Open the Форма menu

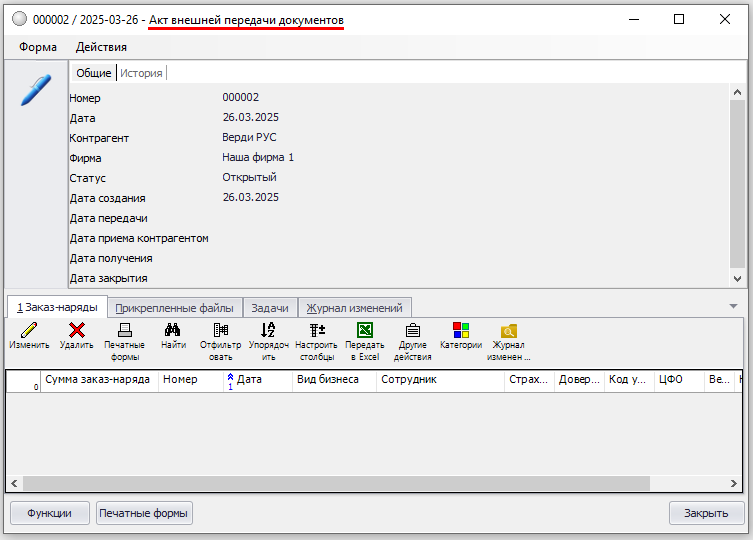pos(37,47)
